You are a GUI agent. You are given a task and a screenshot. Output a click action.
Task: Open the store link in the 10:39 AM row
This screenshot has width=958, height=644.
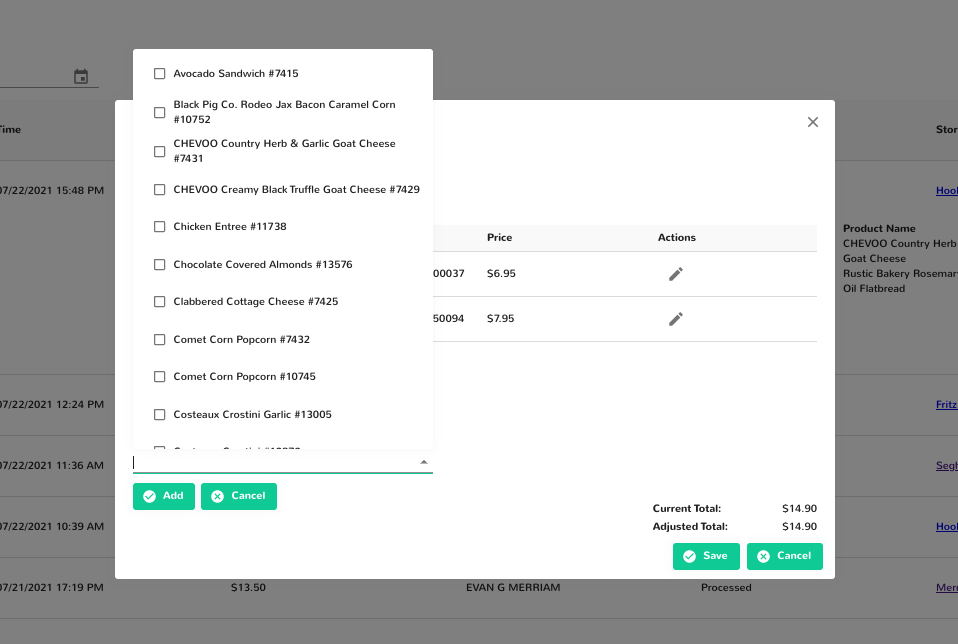point(946,527)
